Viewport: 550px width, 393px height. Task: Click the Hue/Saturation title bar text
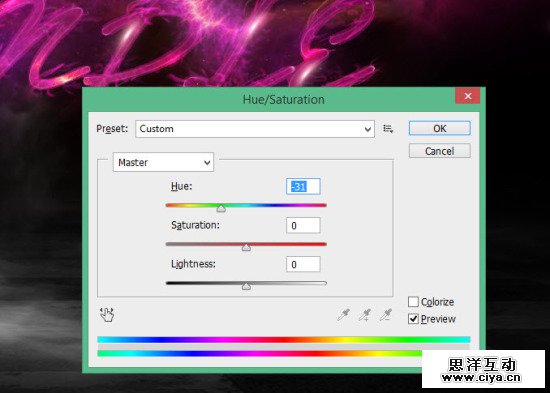click(x=283, y=100)
